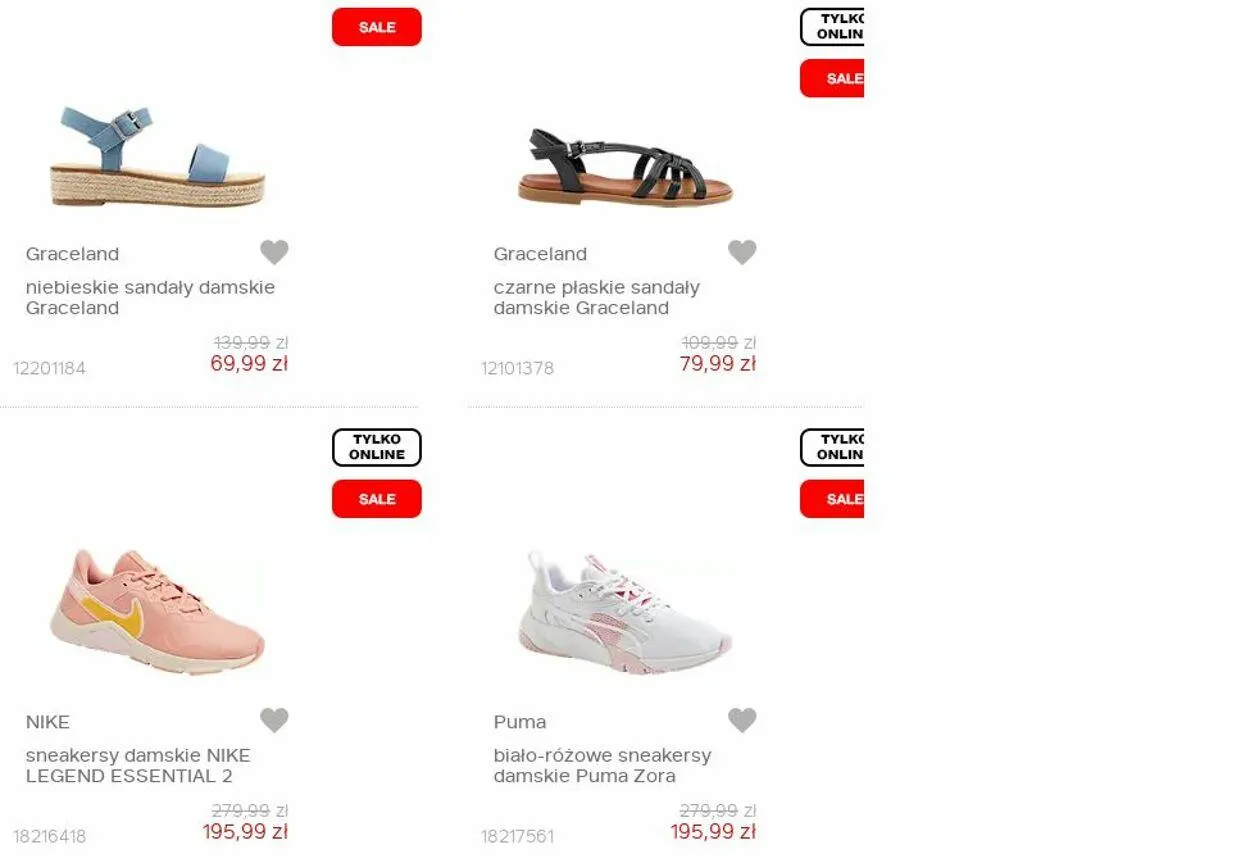Add Puma Zora sneakers to wishlist
This screenshot has height=863, width=1250.
[742, 720]
